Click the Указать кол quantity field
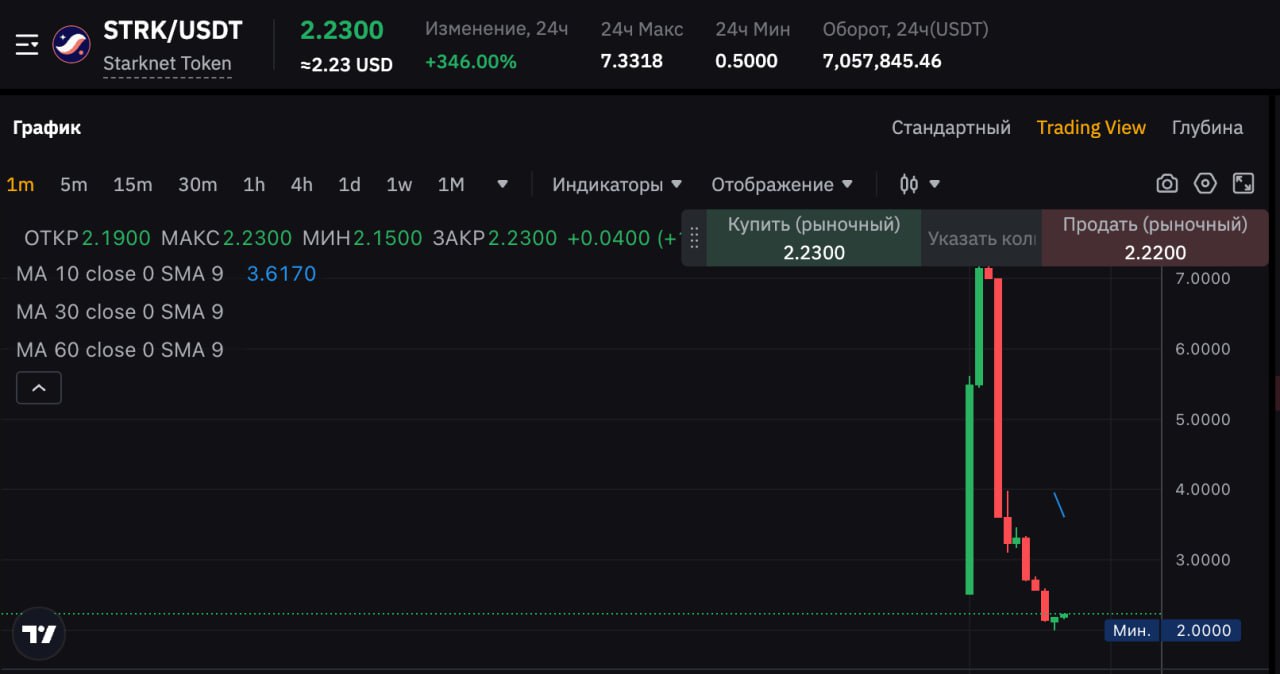This screenshot has width=1280, height=674. pyautogui.click(x=981, y=239)
